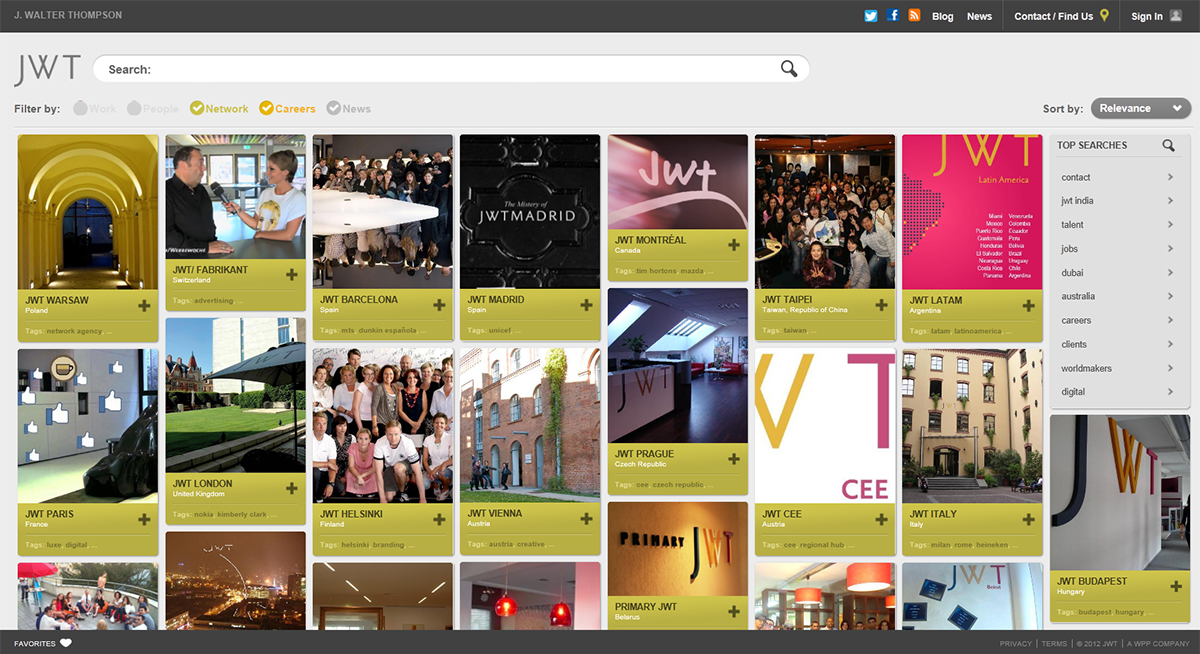
Task: Click plus icon on JWT Montréal card
Action: click(734, 245)
